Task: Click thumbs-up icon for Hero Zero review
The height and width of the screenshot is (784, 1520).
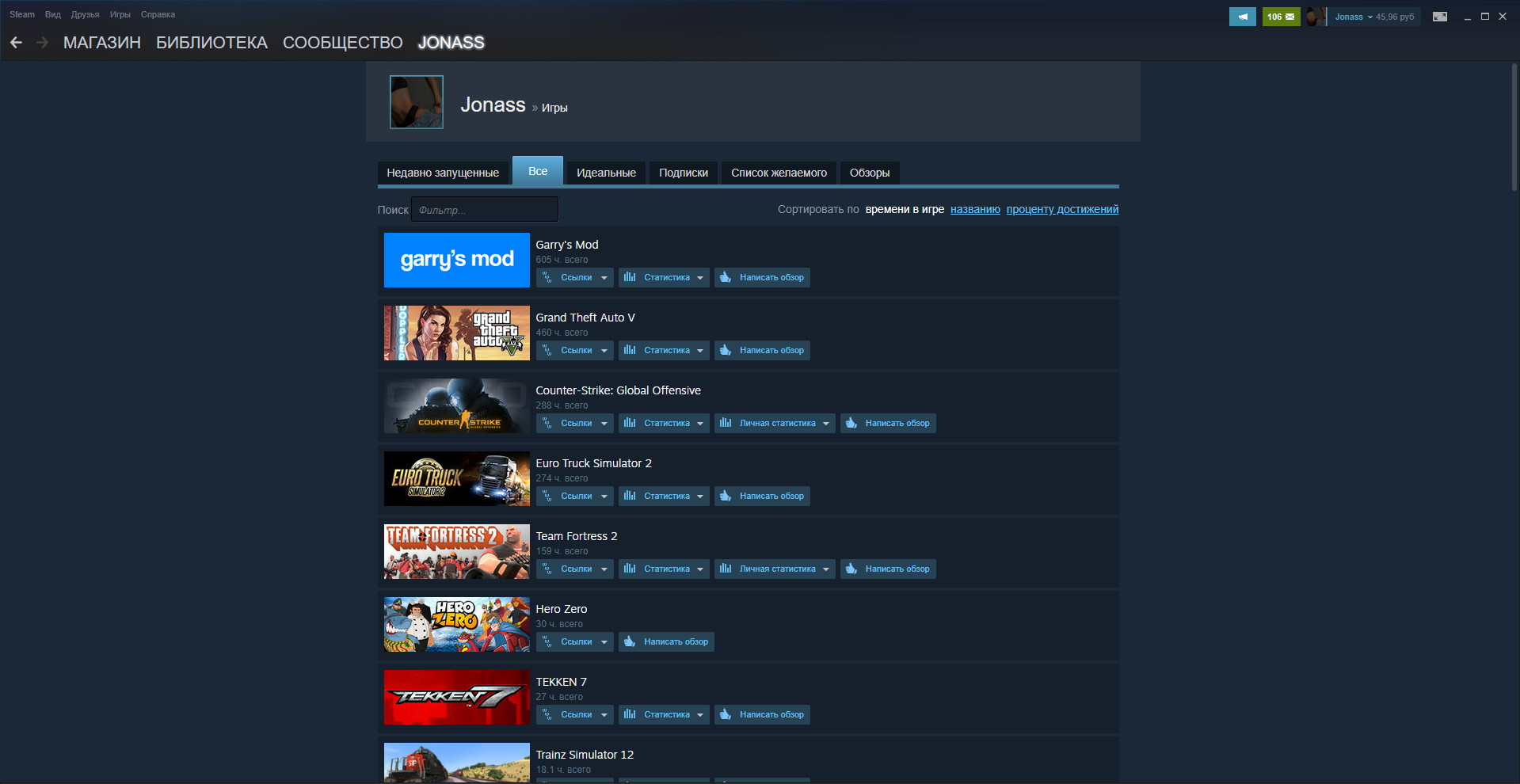Action: pos(630,641)
